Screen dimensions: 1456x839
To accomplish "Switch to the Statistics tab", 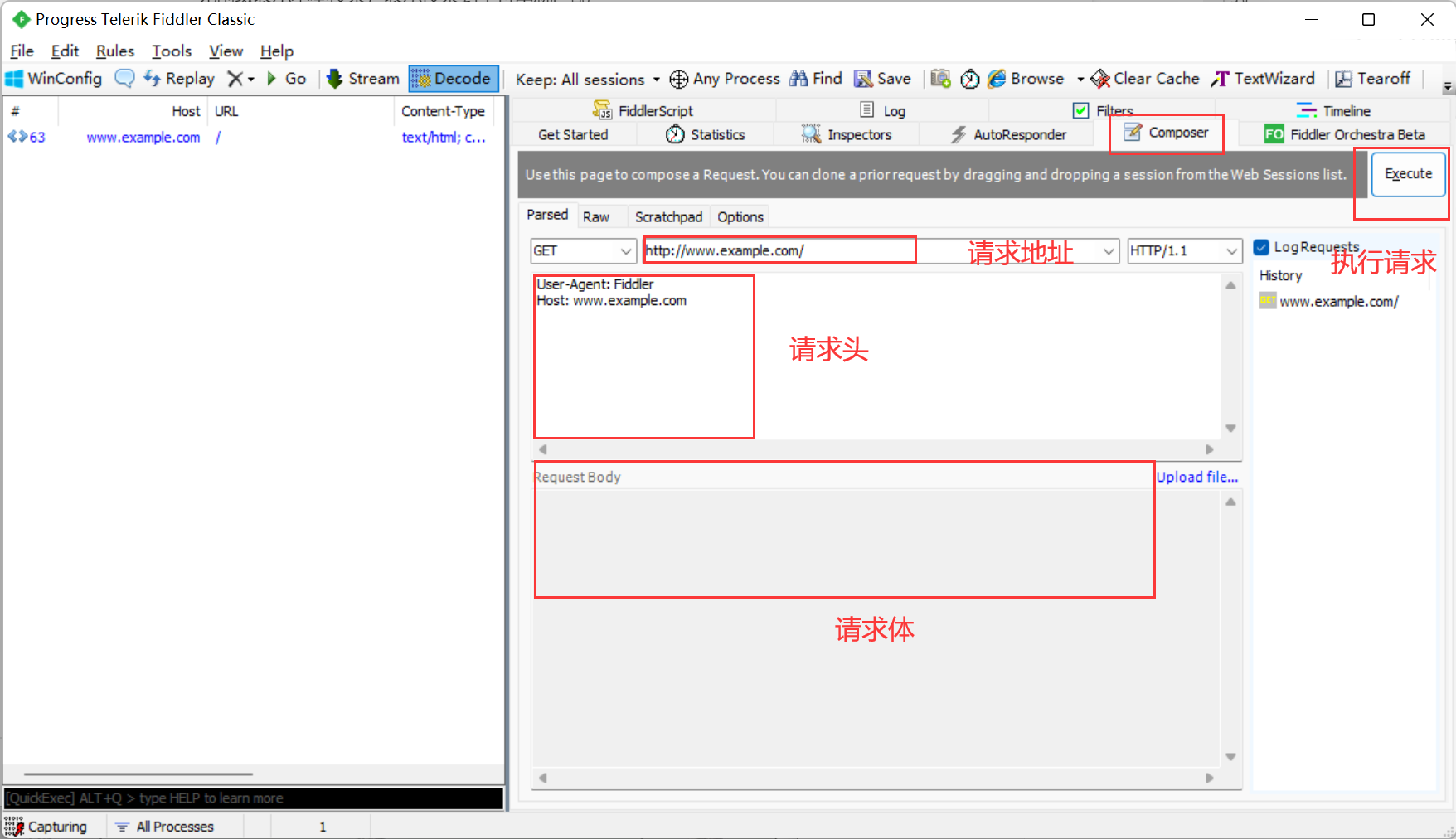I will coord(705,134).
